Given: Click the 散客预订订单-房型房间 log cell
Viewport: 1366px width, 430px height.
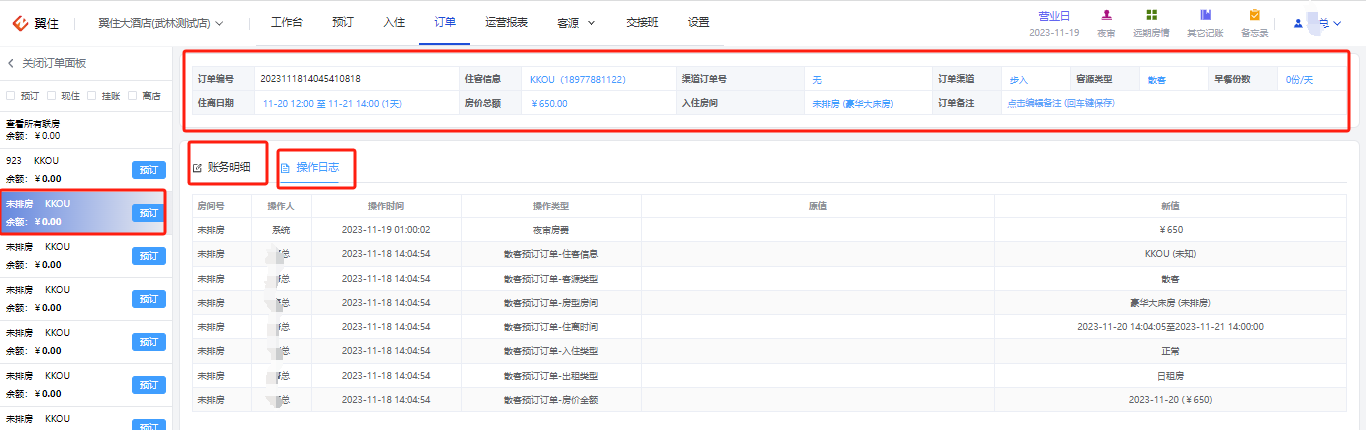Looking at the screenshot, I should [x=551, y=302].
